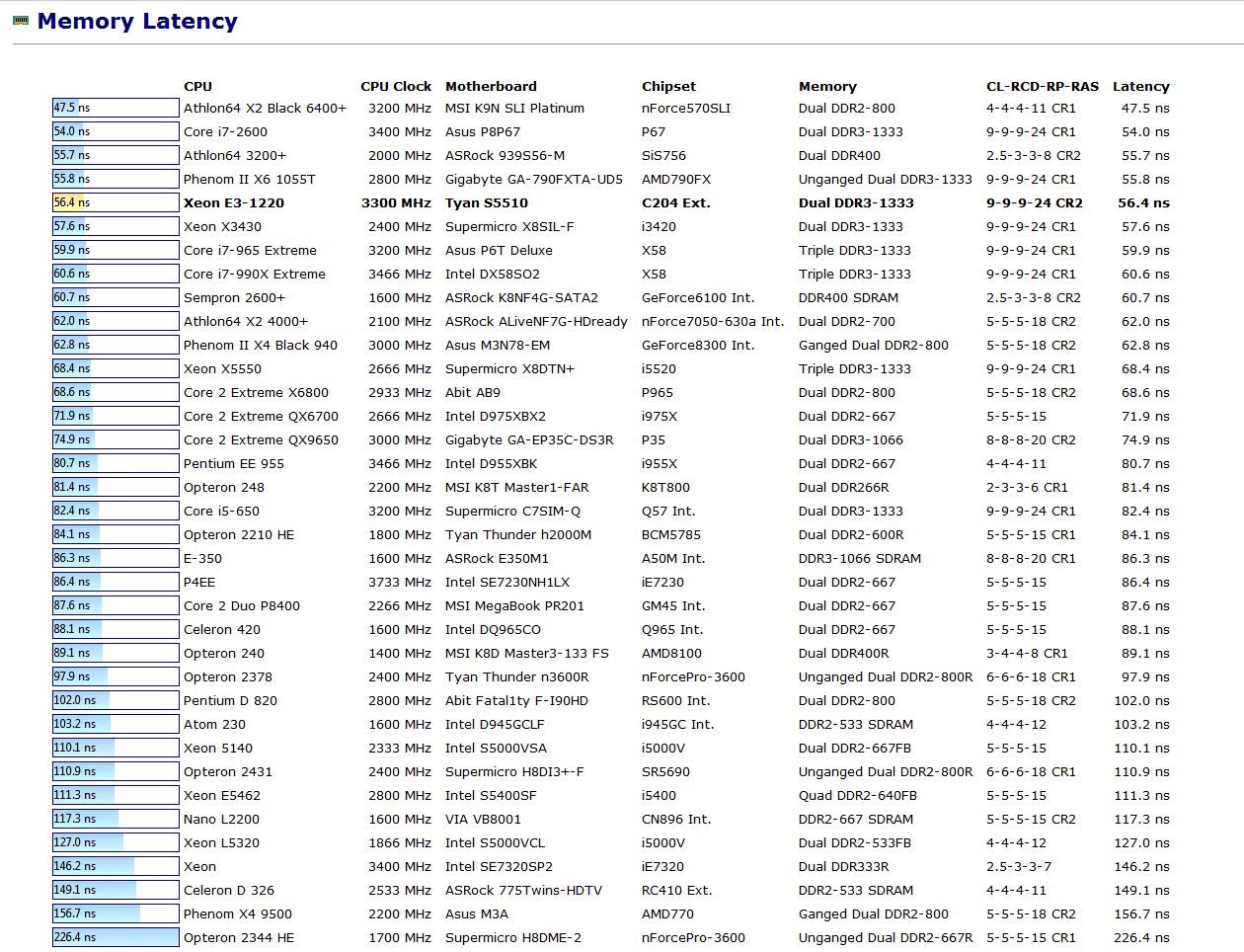Click the Memory Latency heading
This screenshot has height=952, width=1244.
tap(137, 21)
